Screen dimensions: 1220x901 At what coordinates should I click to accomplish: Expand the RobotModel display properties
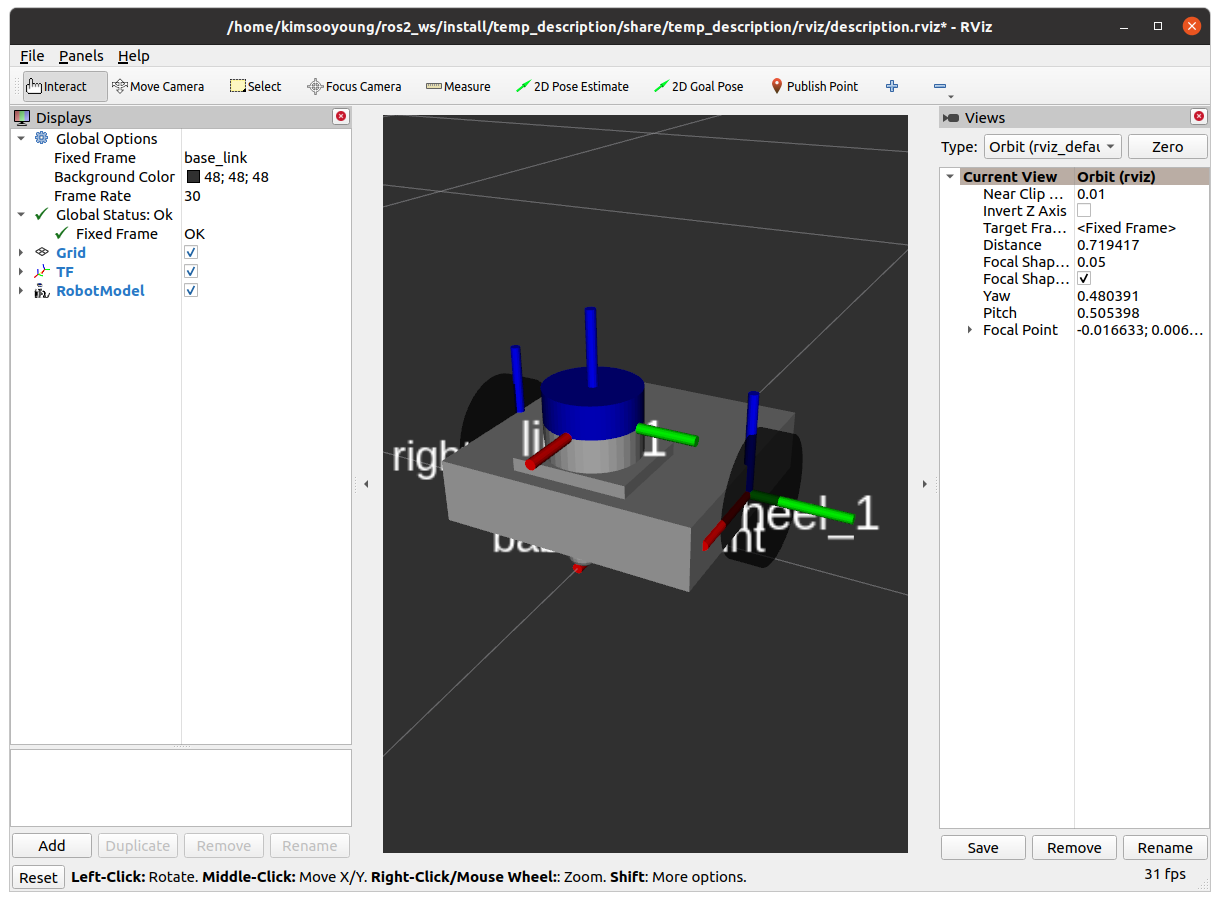click(x=21, y=291)
